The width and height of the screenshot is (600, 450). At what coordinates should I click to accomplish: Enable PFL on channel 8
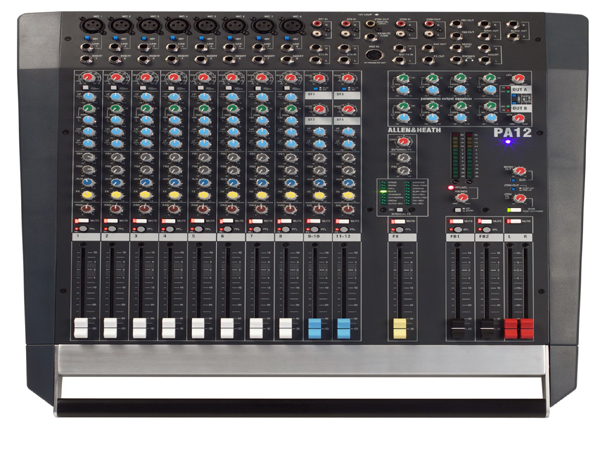pyautogui.click(x=286, y=229)
